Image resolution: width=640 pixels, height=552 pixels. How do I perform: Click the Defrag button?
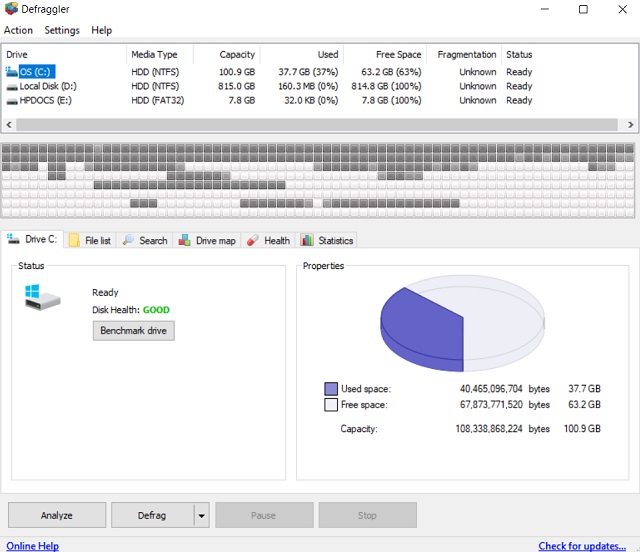pyautogui.click(x=152, y=515)
